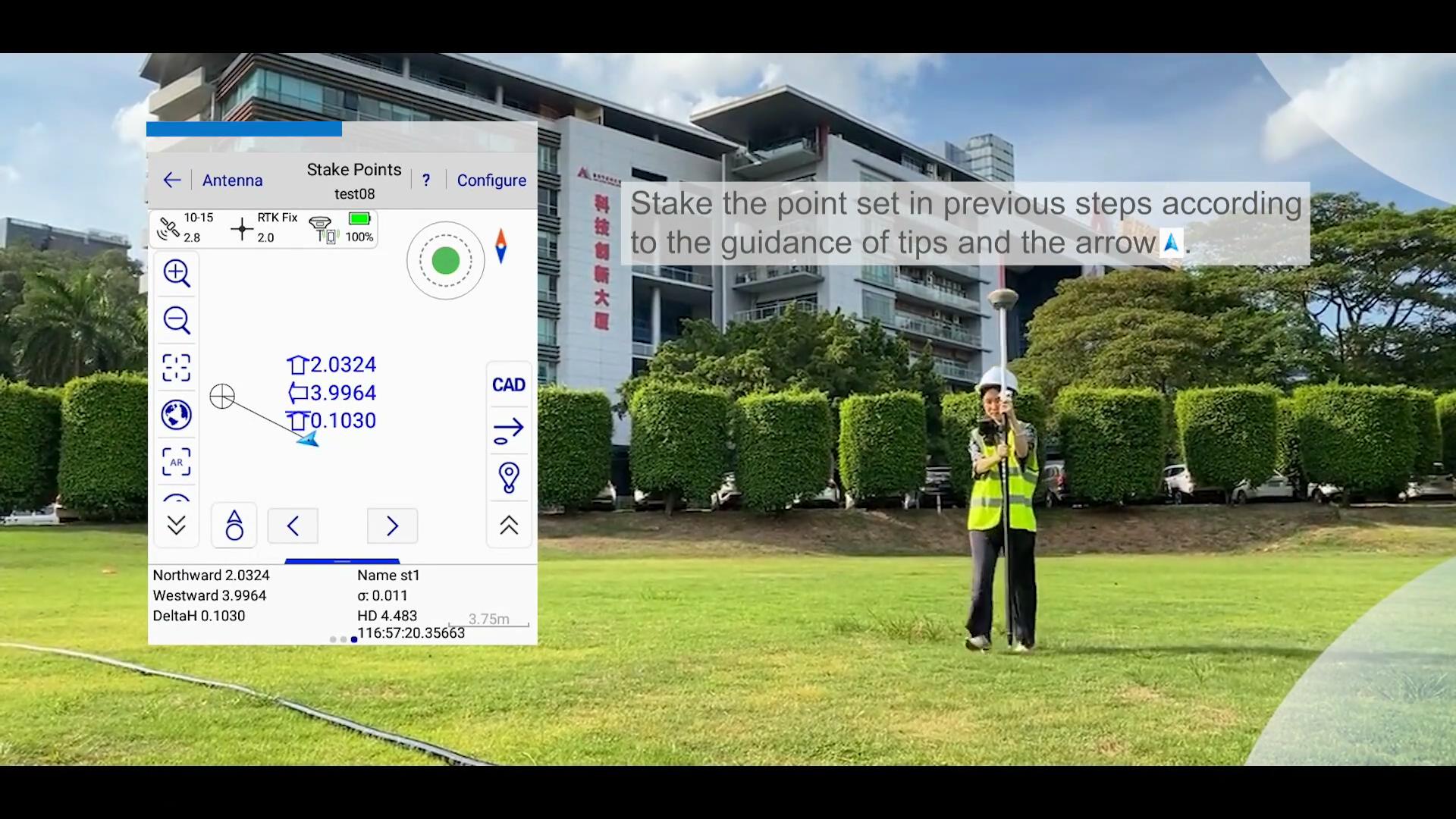Collapse left toolbar with double chevron down
Image resolution: width=1456 pixels, height=819 pixels.
click(x=177, y=526)
